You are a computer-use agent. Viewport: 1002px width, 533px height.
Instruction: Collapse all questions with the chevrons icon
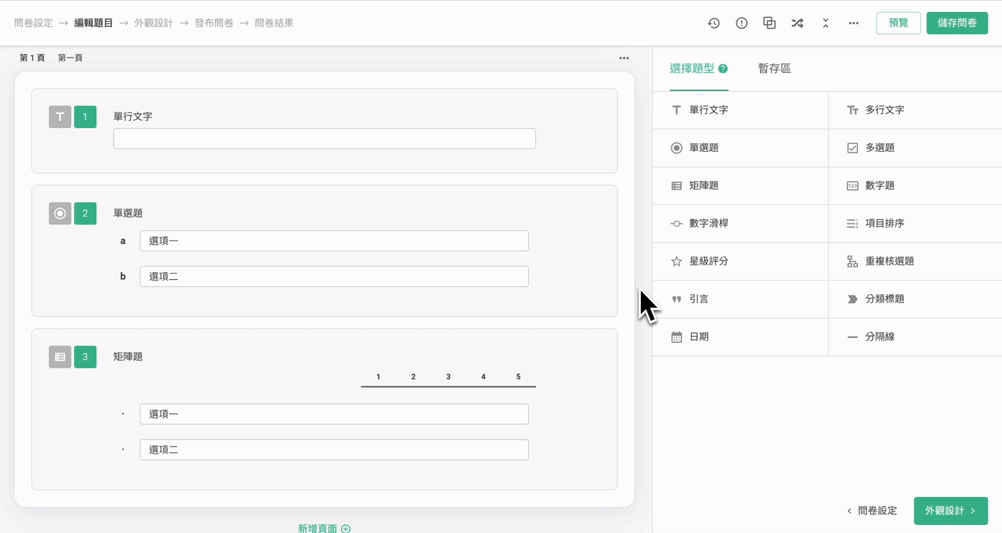(825, 23)
